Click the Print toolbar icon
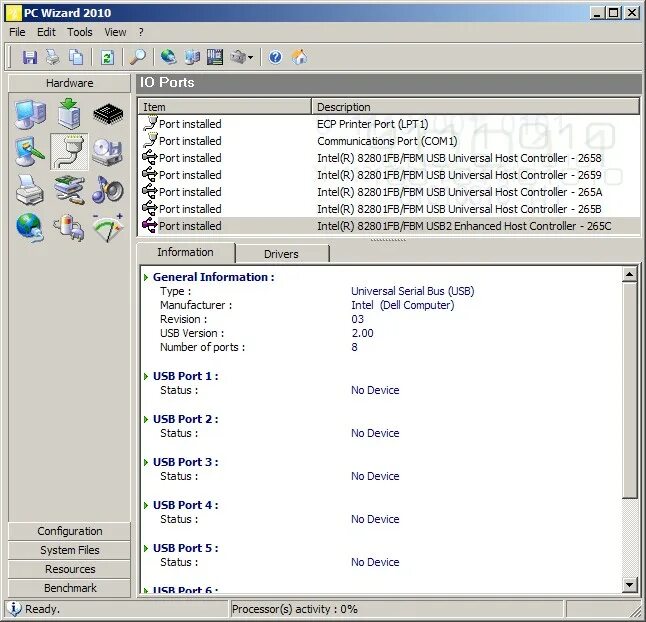The image size is (646, 622). click(x=53, y=57)
